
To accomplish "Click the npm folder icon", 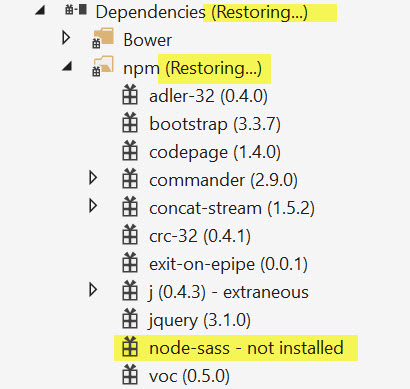I will 103,66.
